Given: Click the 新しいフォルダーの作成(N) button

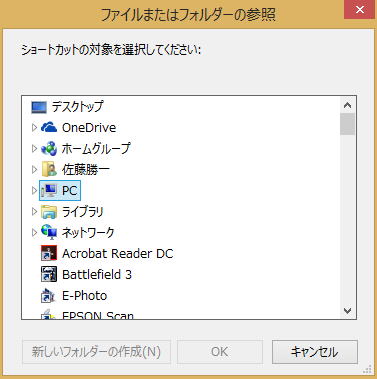Looking at the screenshot, I should point(96,352).
